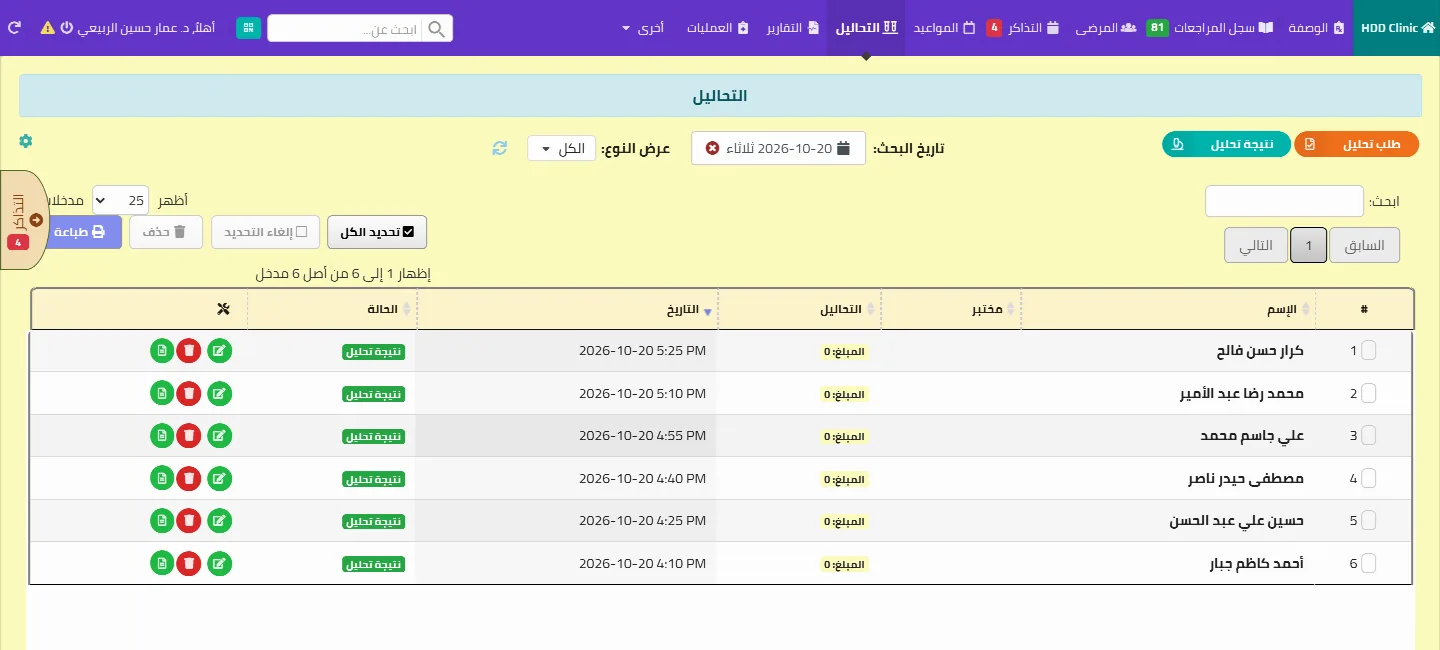The image size is (1440, 650).
Task: Sort the table by the الحالة column
Action: [x=332, y=310]
